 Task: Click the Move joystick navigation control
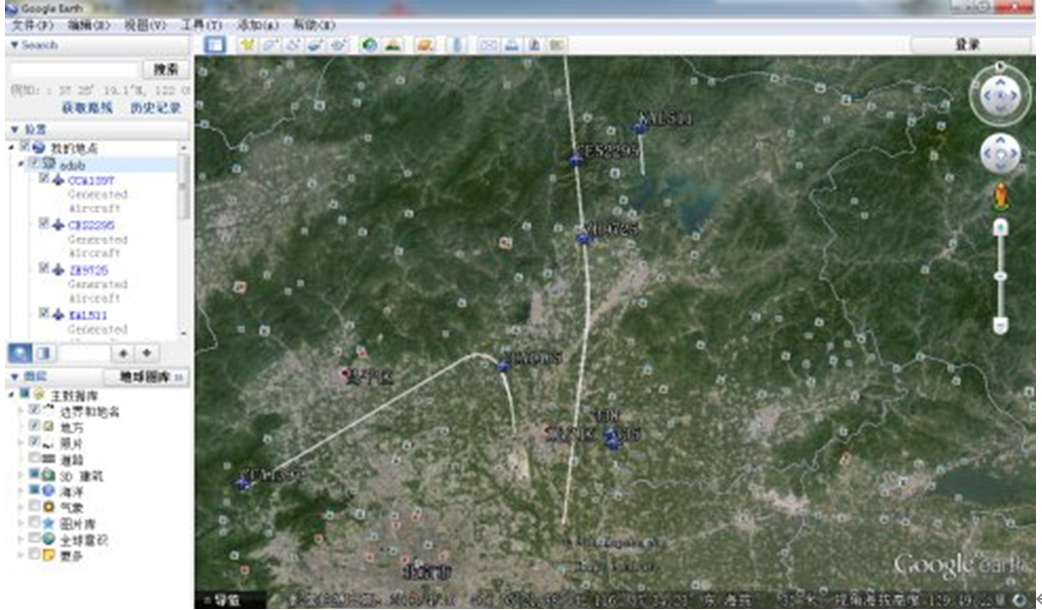coord(1001,153)
